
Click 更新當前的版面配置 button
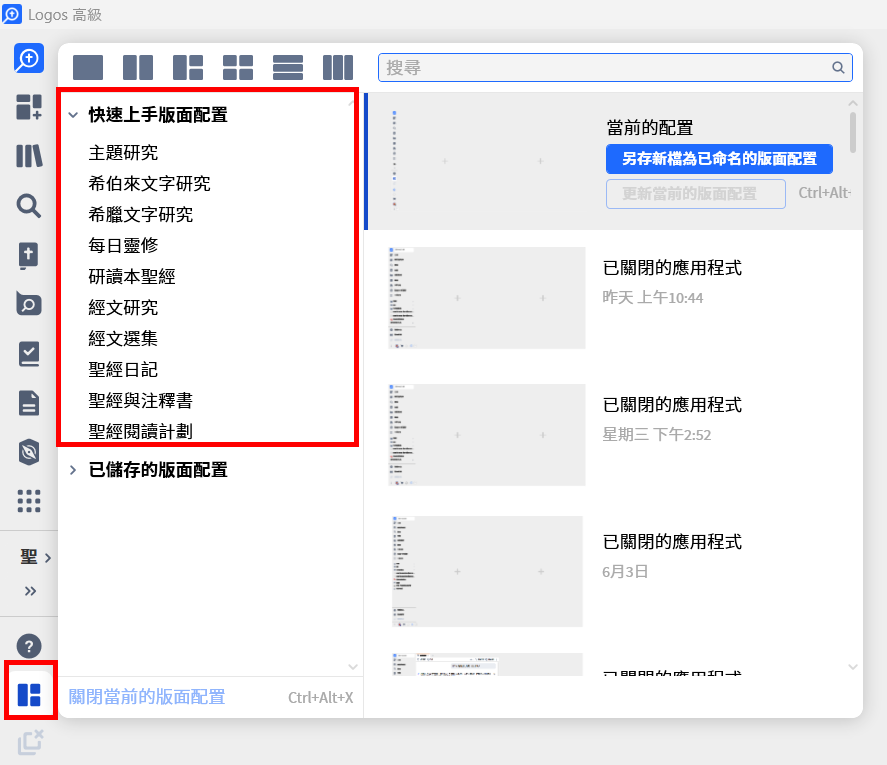point(696,194)
